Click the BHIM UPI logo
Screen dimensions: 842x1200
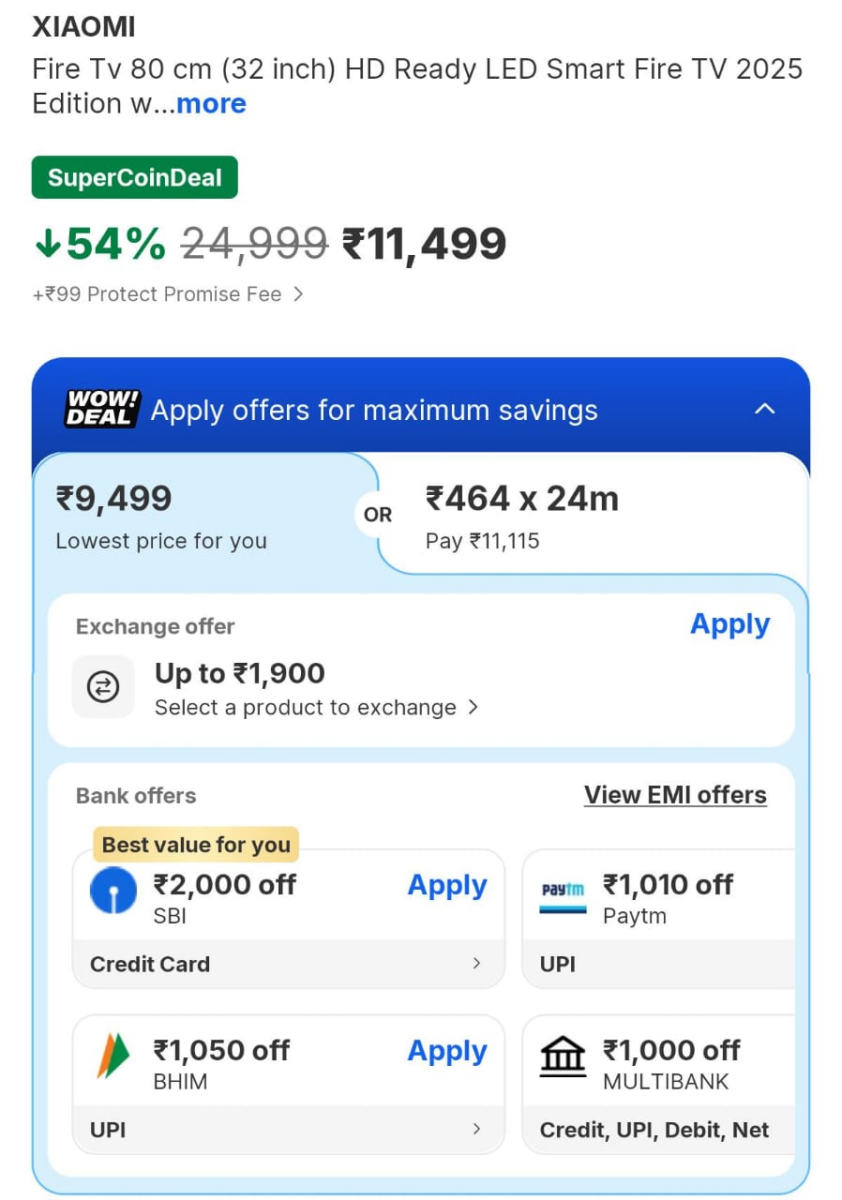point(113,1056)
